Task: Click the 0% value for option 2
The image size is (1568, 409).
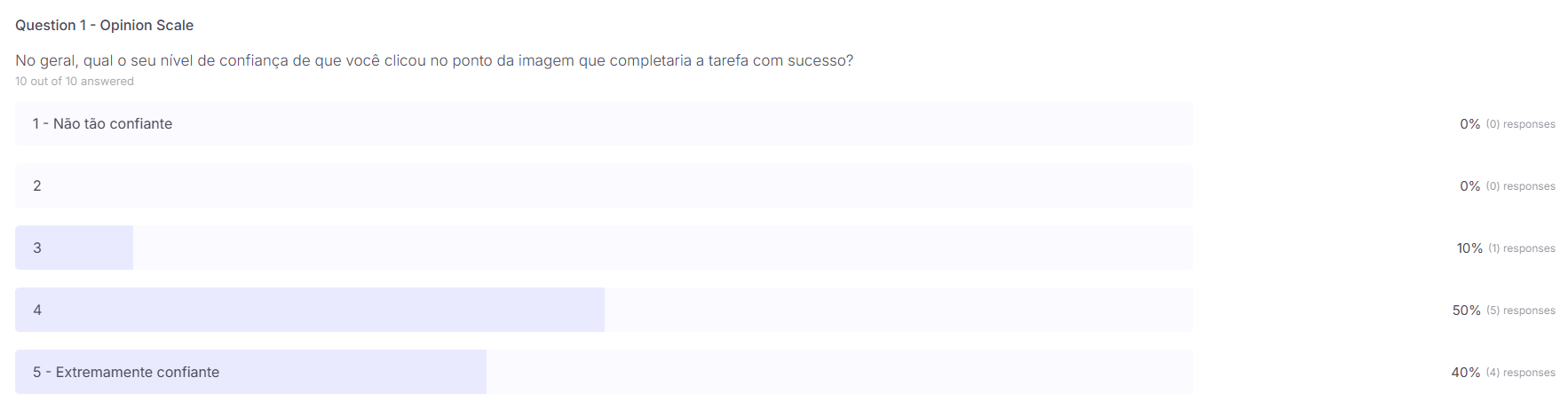Action: click(1469, 186)
